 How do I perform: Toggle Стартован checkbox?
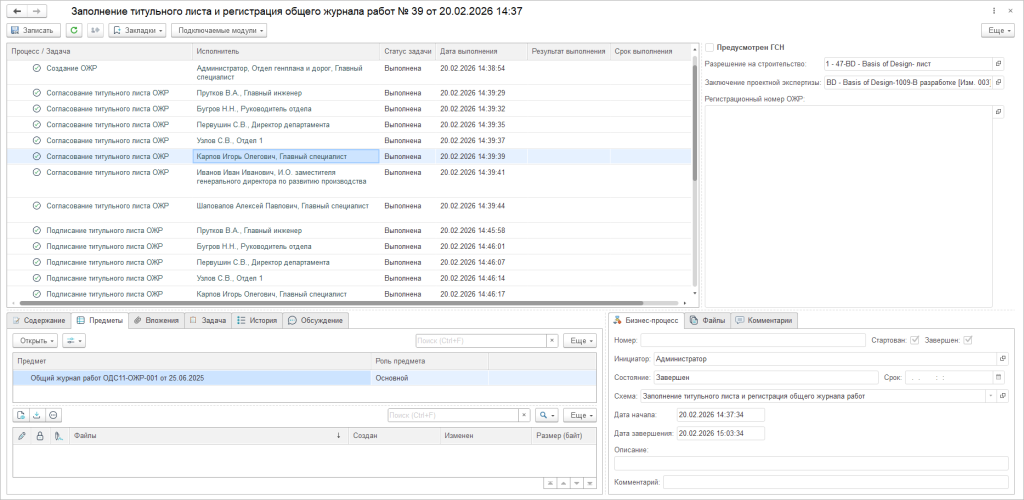tap(915, 340)
